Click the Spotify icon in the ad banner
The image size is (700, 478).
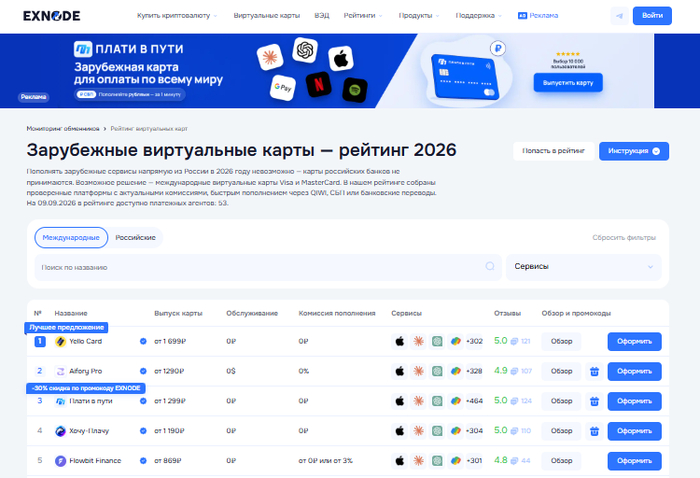(355, 90)
